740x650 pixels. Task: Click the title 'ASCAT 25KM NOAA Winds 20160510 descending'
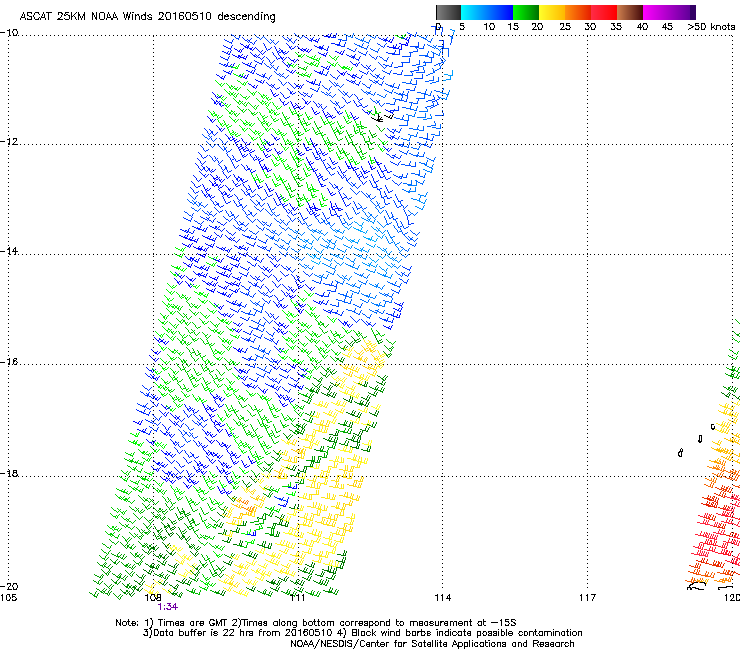[147, 17]
